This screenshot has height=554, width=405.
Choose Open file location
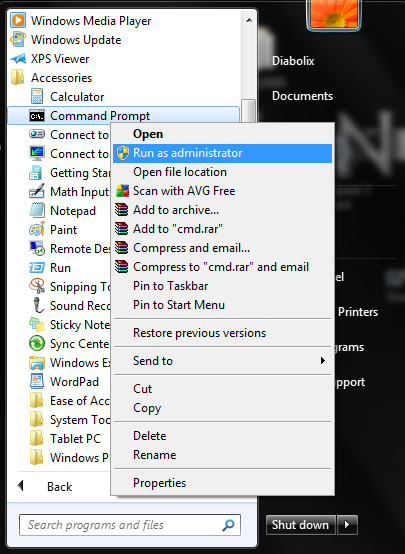[x=222, y=172]
